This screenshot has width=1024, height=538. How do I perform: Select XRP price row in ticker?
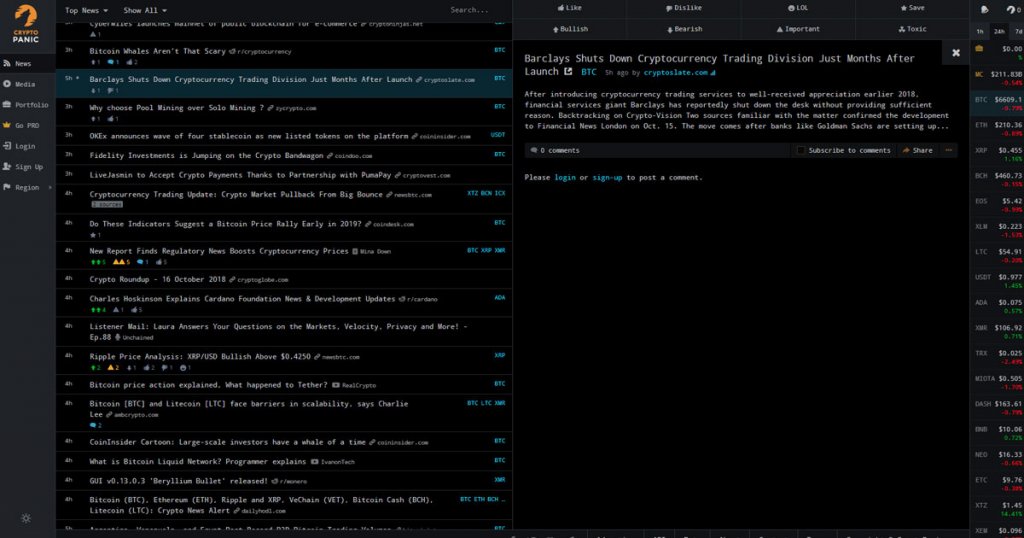point(997,154)
